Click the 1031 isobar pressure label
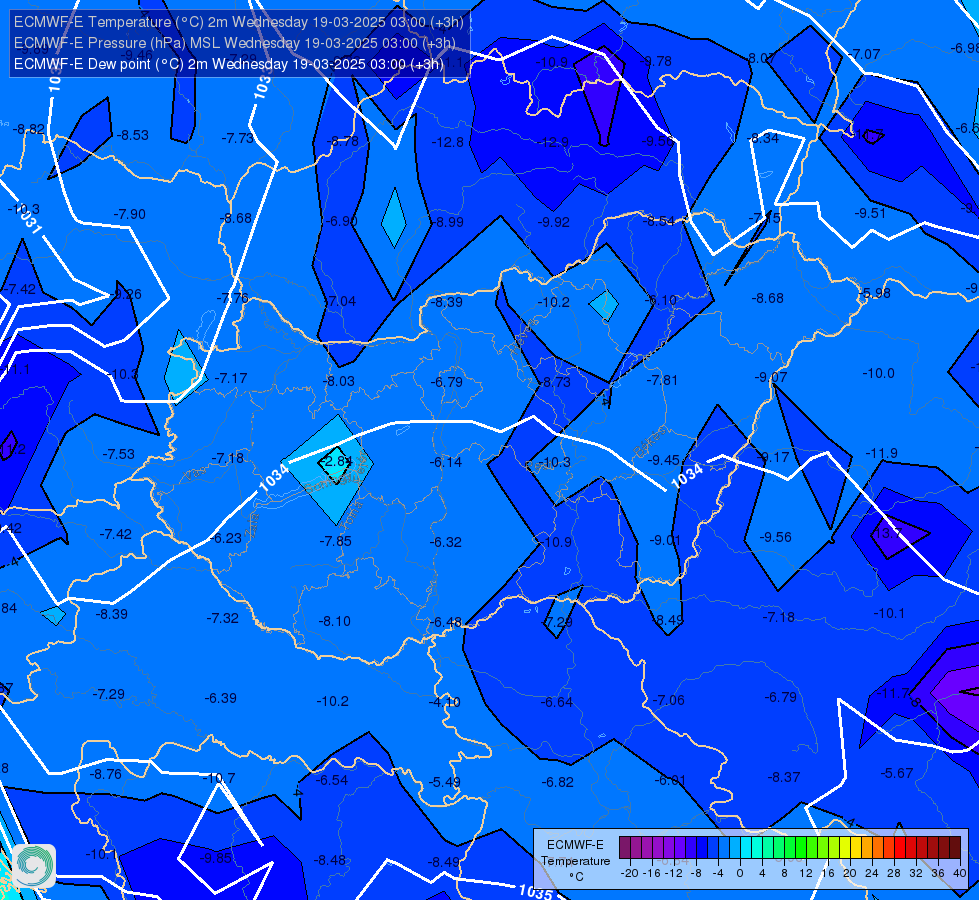 pyautogui.click(x=29, y=221)
